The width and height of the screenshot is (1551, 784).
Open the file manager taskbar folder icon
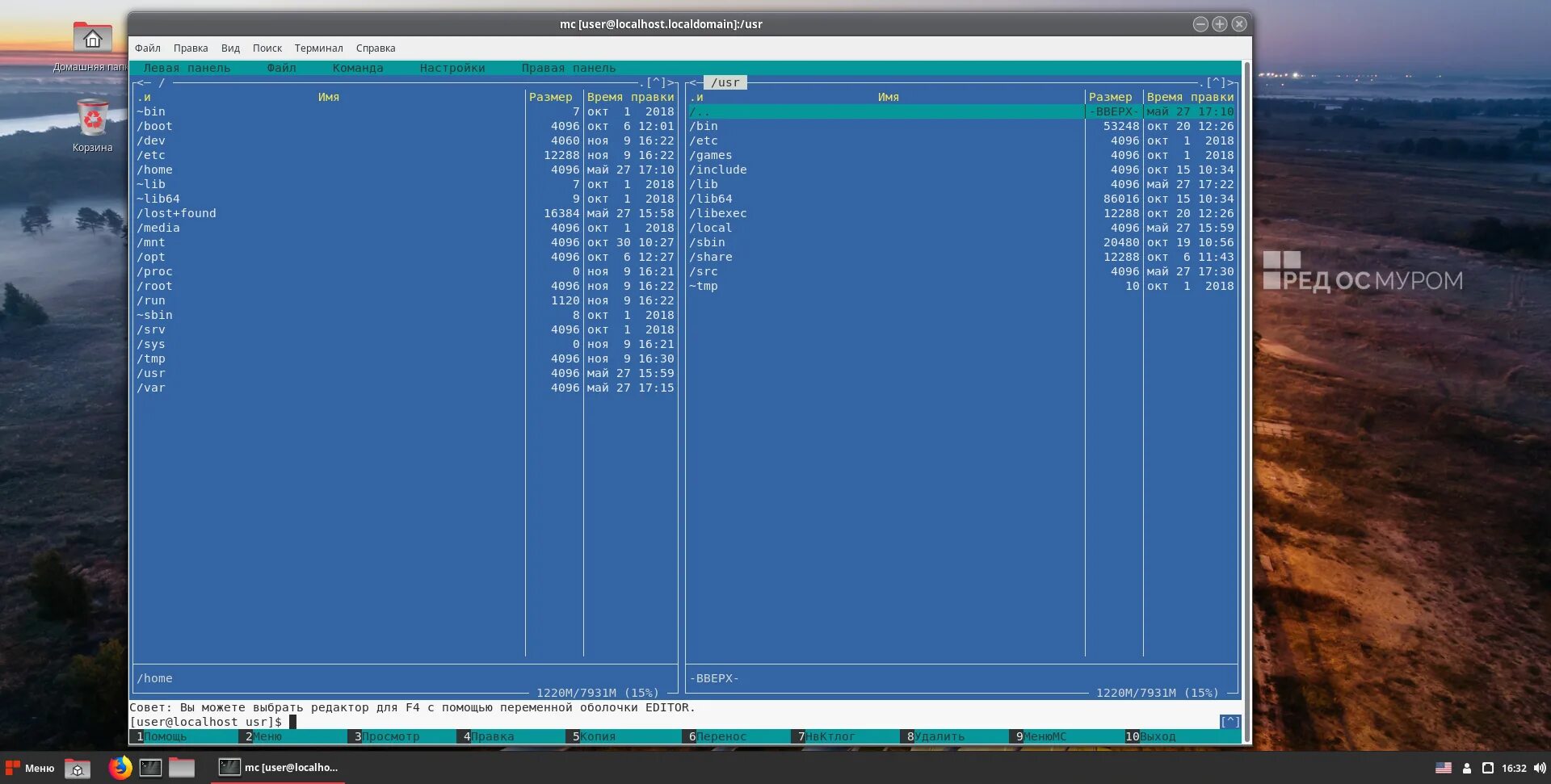tap(182, 768)
